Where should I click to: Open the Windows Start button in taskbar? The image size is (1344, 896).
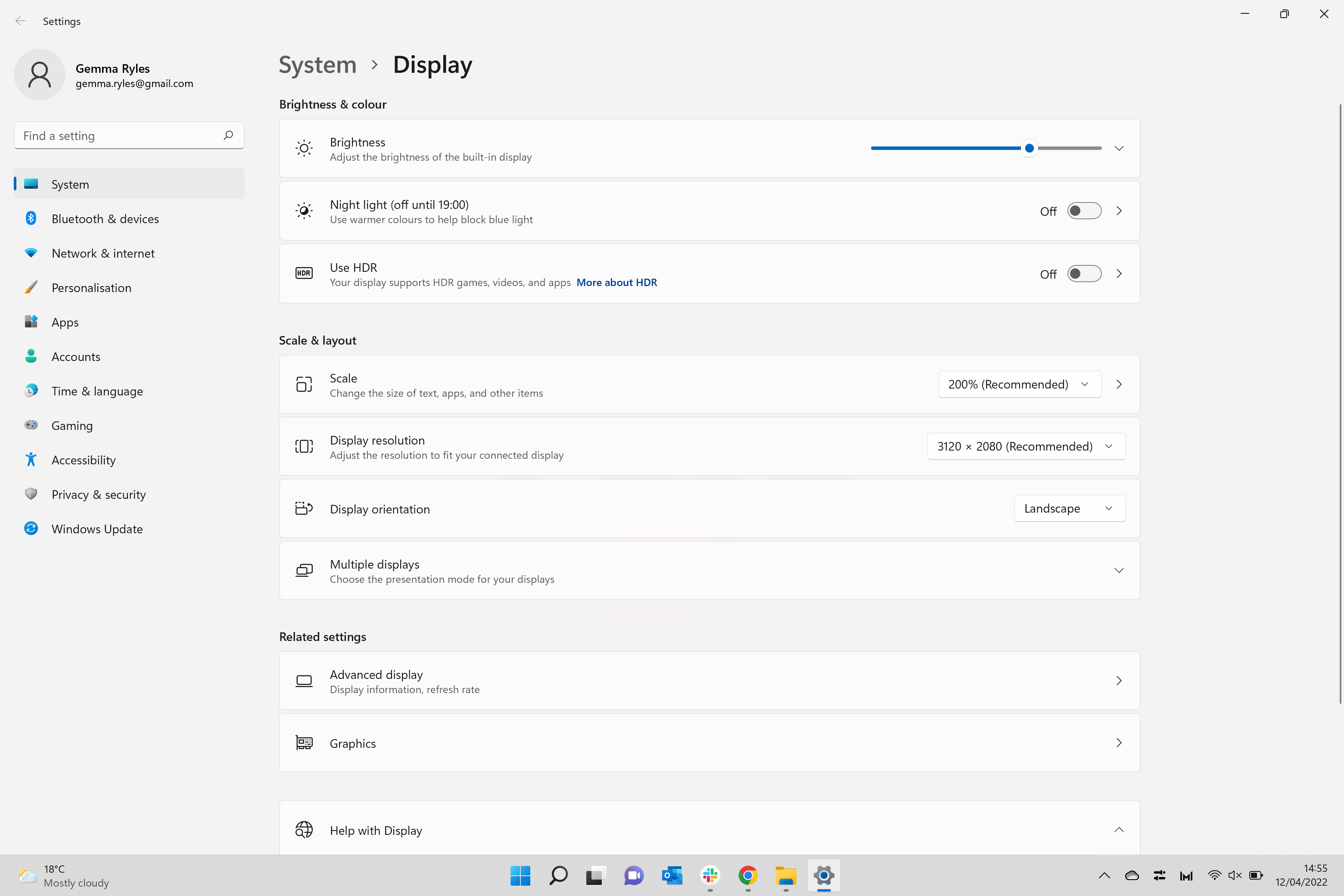[520, 875]
